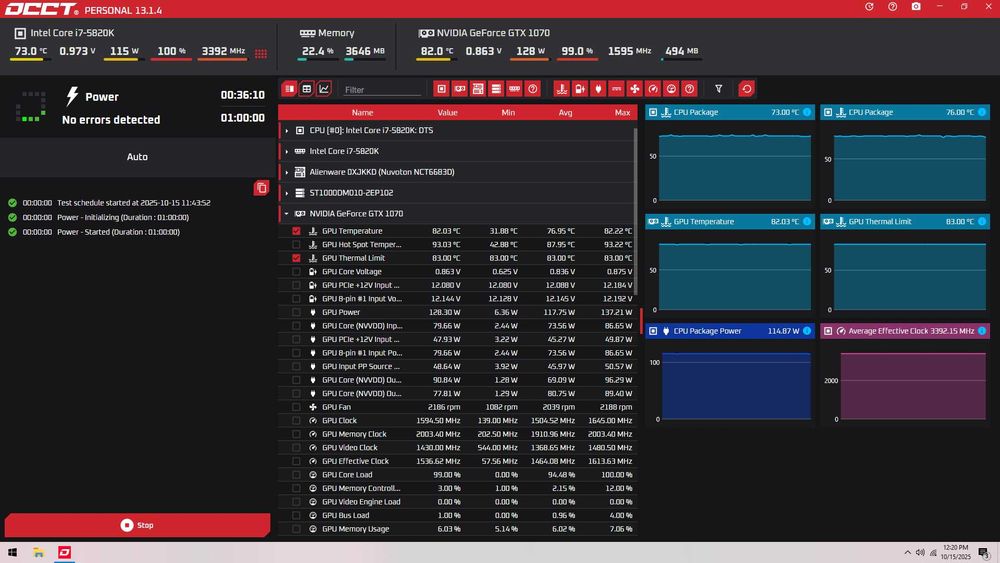Select the GPU Bus Load row
This screenshot has height=563, width=1000.
pos(458,515)
